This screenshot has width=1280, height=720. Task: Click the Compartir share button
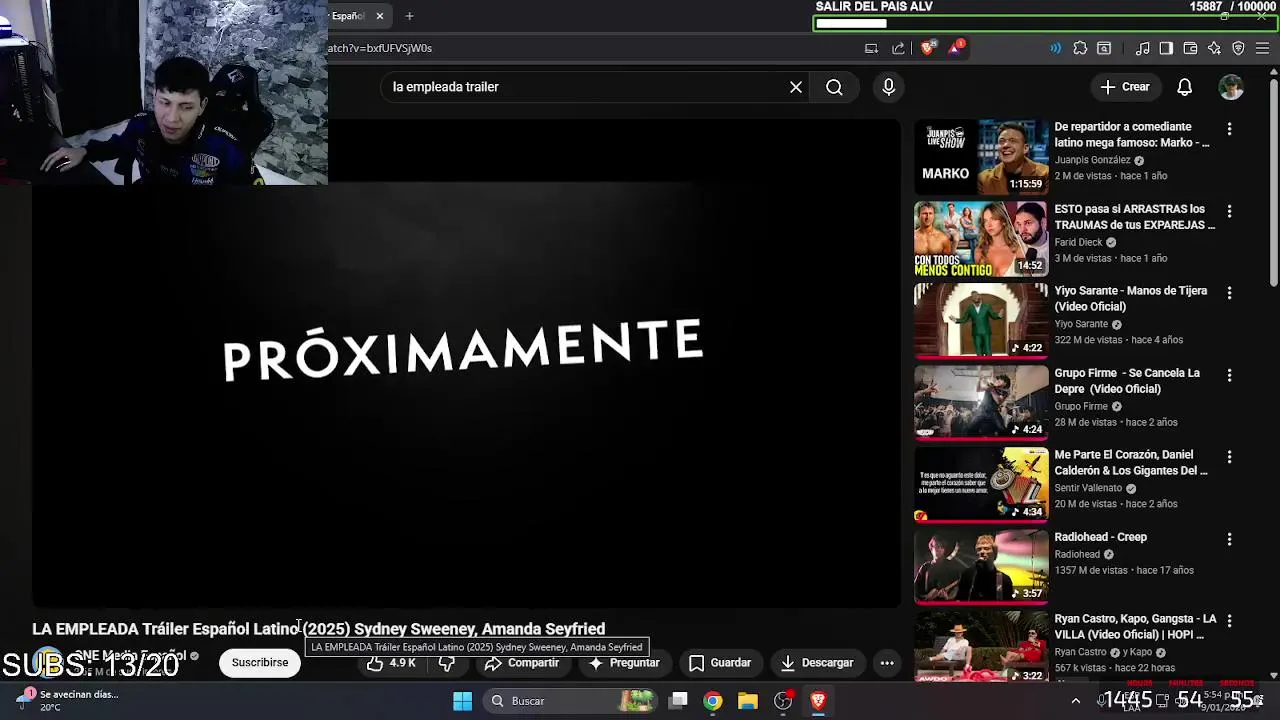point(522,663)
